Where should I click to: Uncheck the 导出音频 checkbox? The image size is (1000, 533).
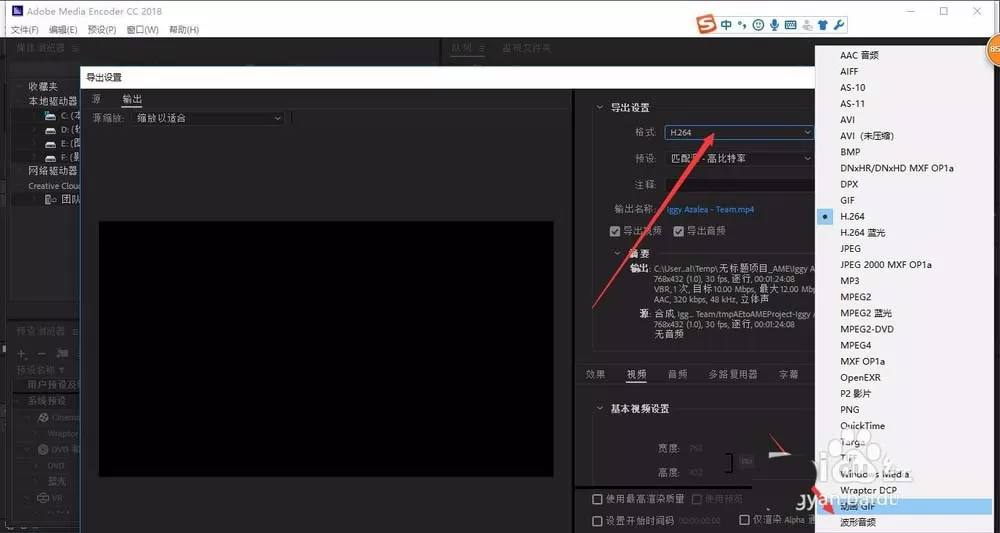tap(679, 231)
